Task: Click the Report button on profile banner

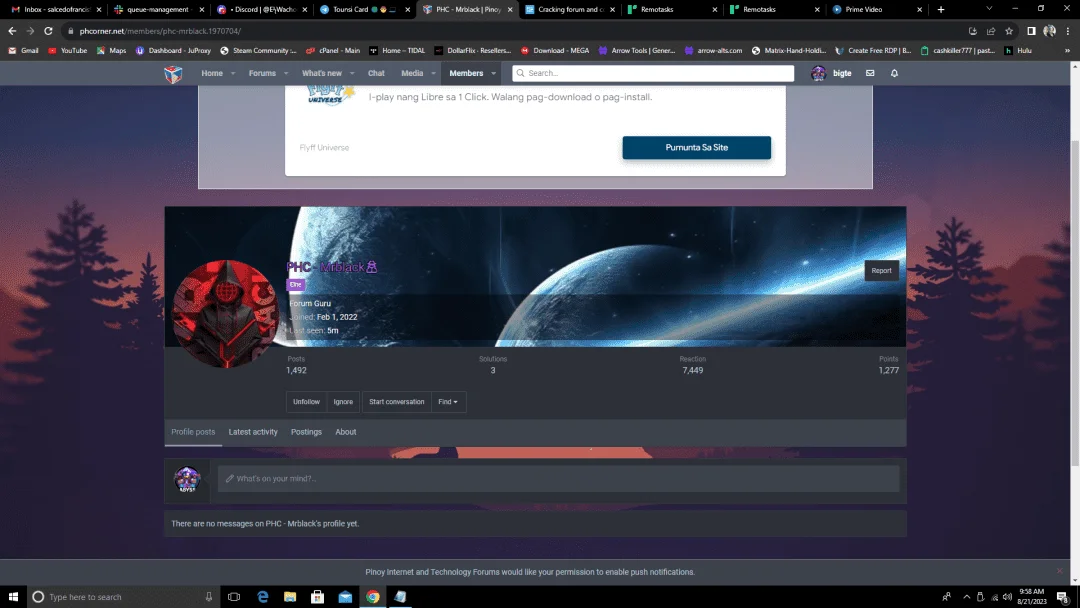Action: (x=881, y=271)
